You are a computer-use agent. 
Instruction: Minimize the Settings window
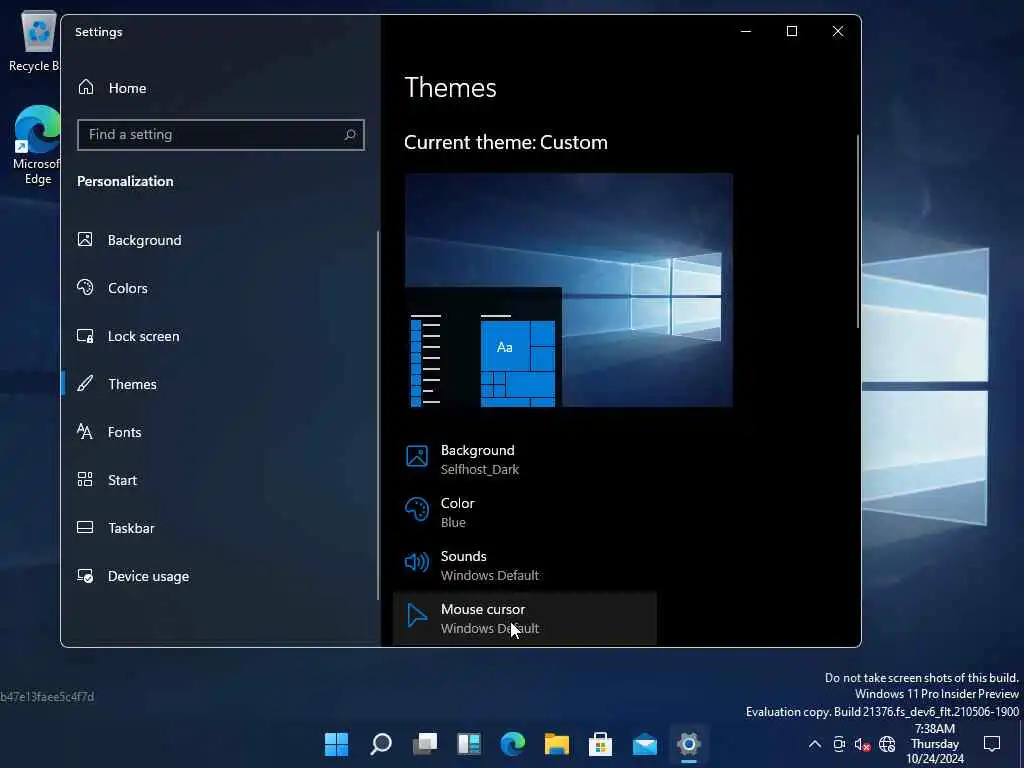click(746, 31)
